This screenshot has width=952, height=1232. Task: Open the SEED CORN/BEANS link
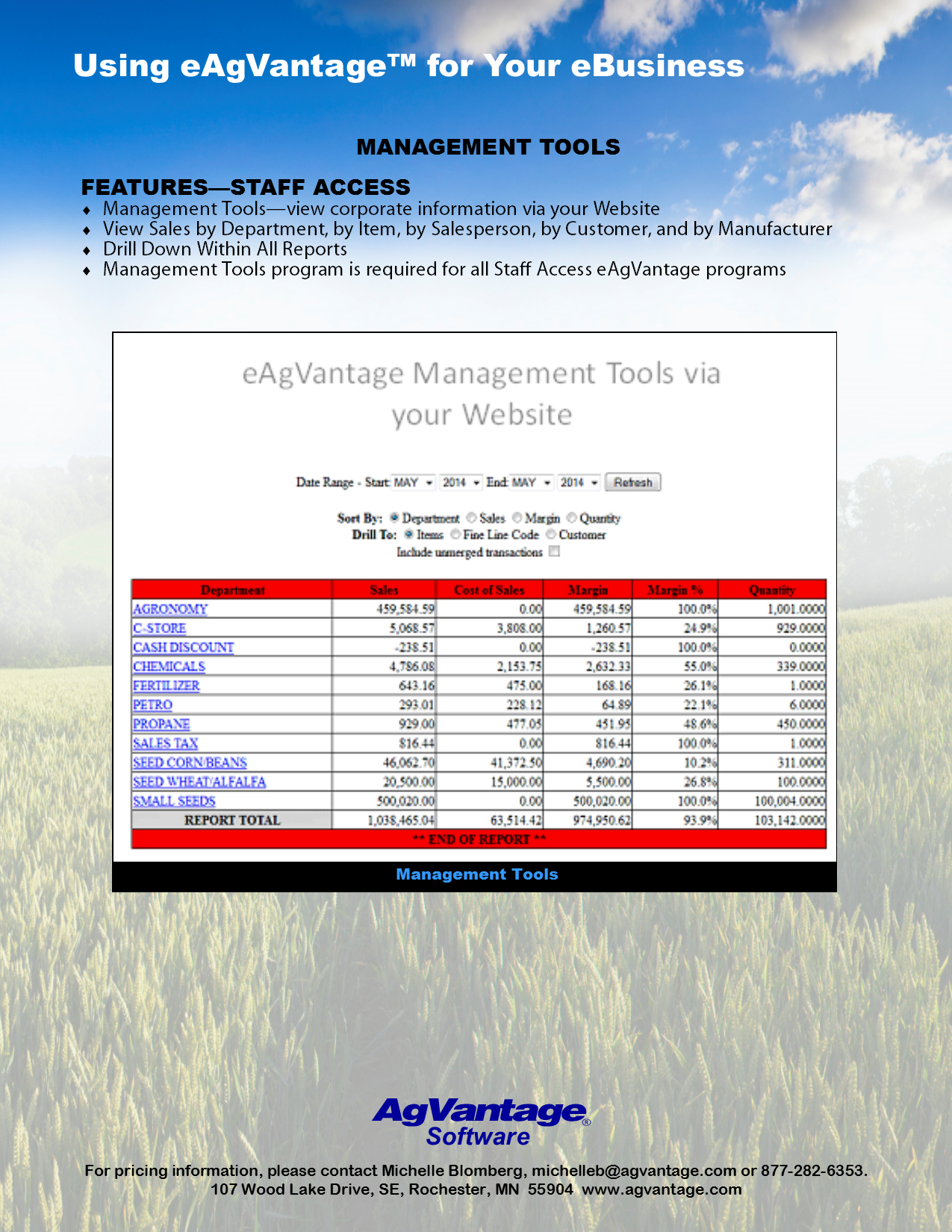tap(190, 762)
